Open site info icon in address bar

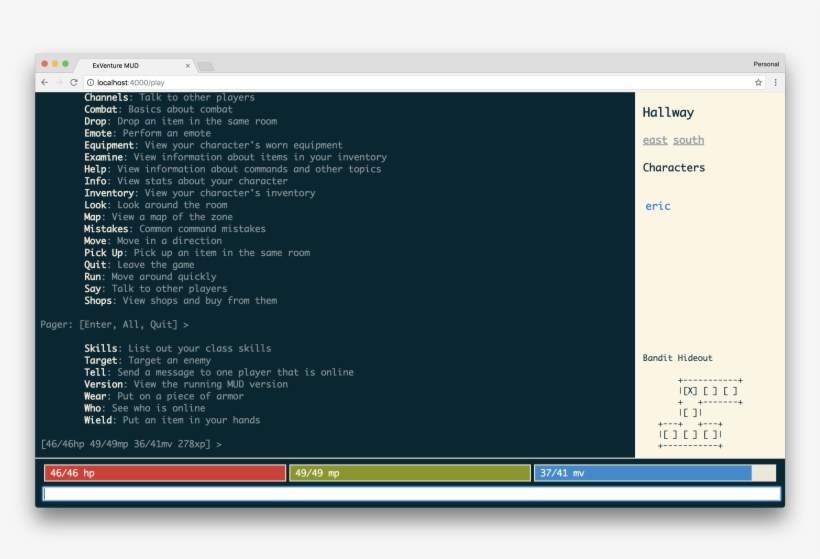(x=91, y=82)
